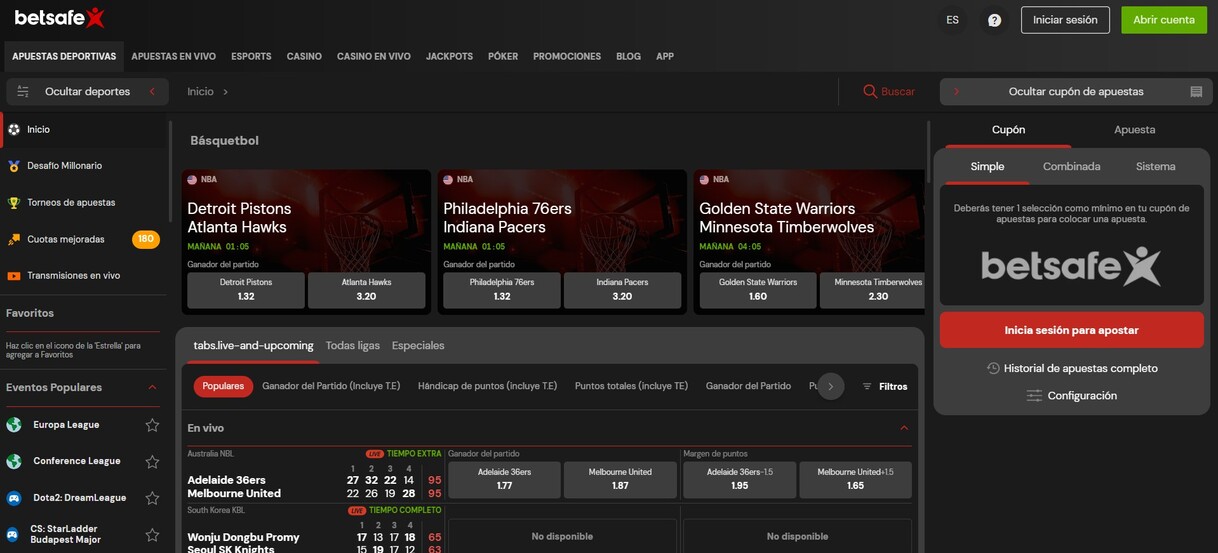Screen dimensions: 1218x553
Task: Change language with ES selector
Action: (952, 20)
